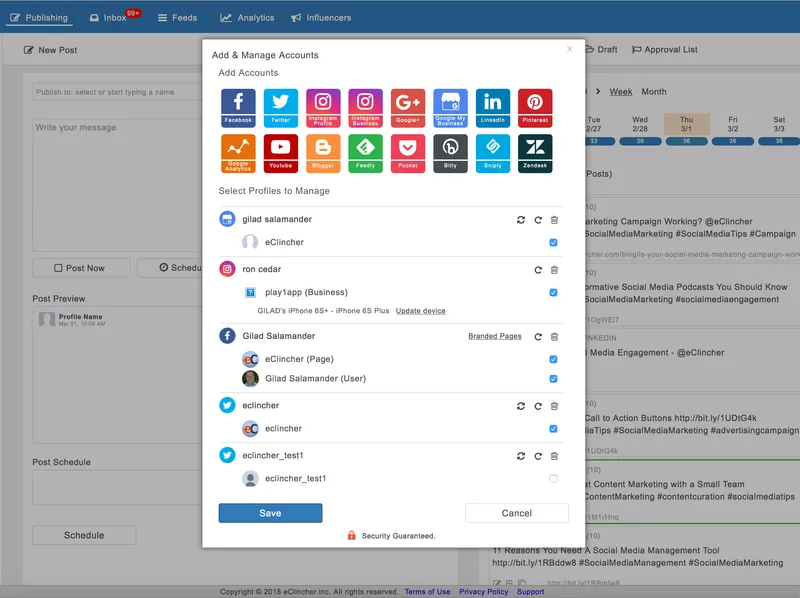Screen dimensions: 800x598
Task: Cancel the Add & Manage Accounts dialog
Action: 517,513
